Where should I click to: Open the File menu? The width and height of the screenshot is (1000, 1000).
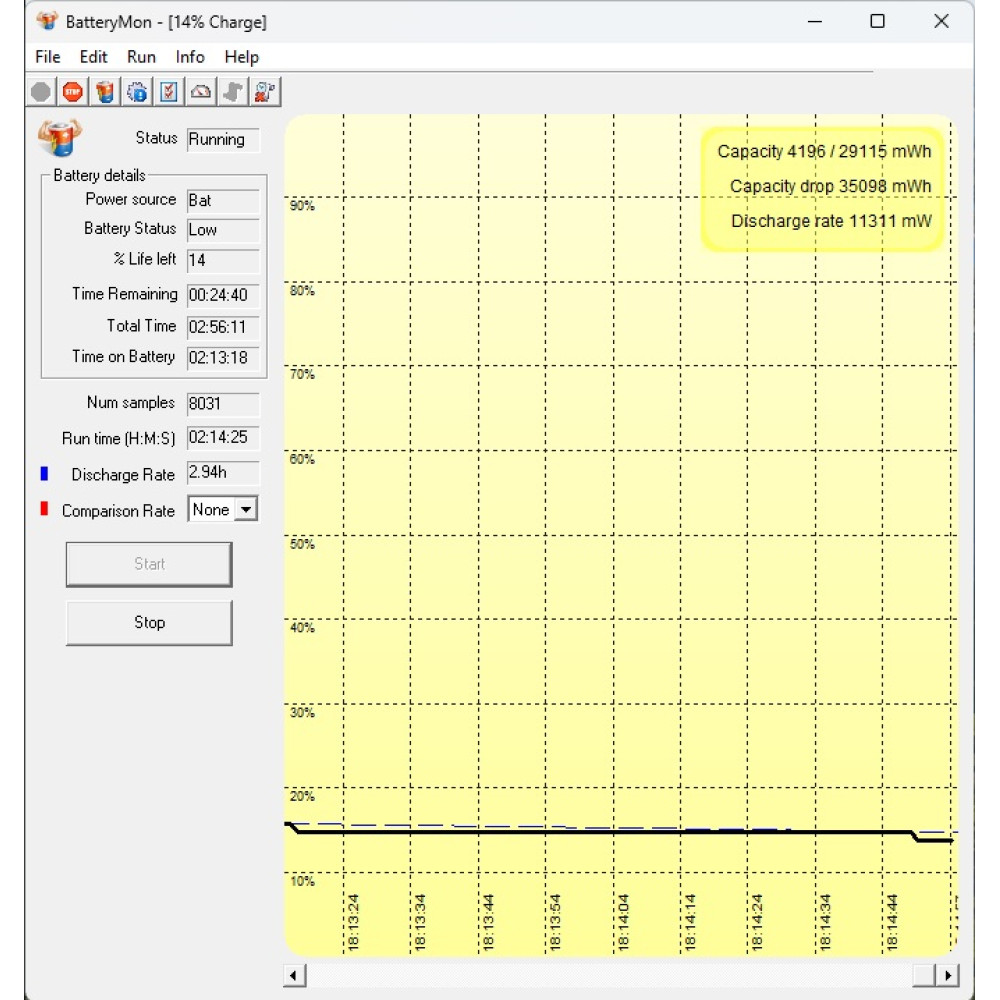coord(47,57)
